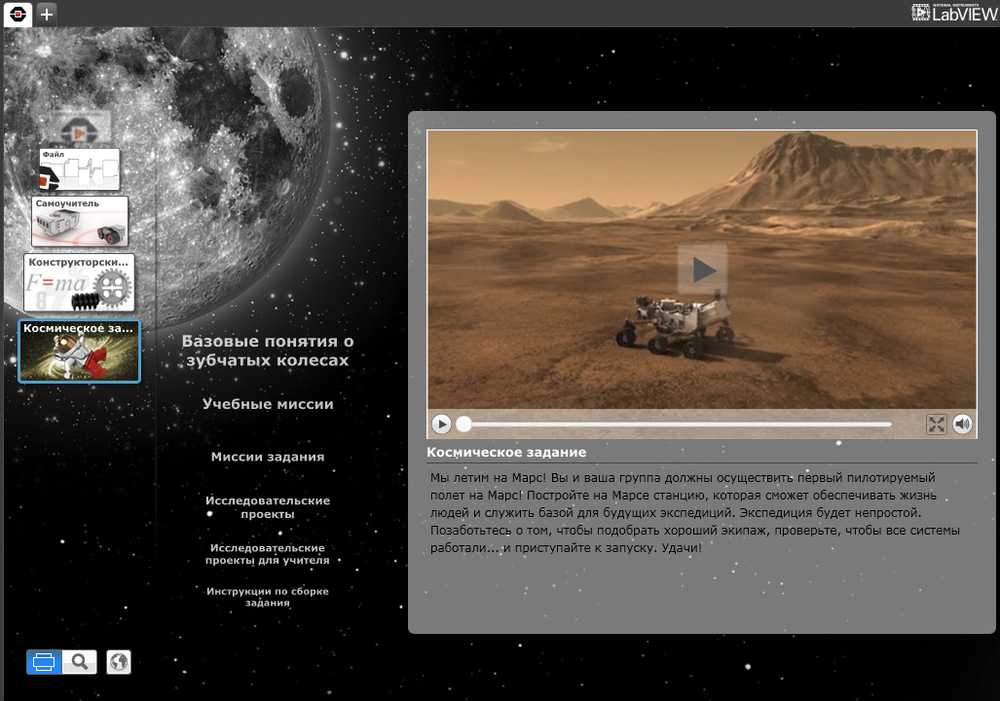
Task: Select the lobby overview view button
Action: [44, 662]
